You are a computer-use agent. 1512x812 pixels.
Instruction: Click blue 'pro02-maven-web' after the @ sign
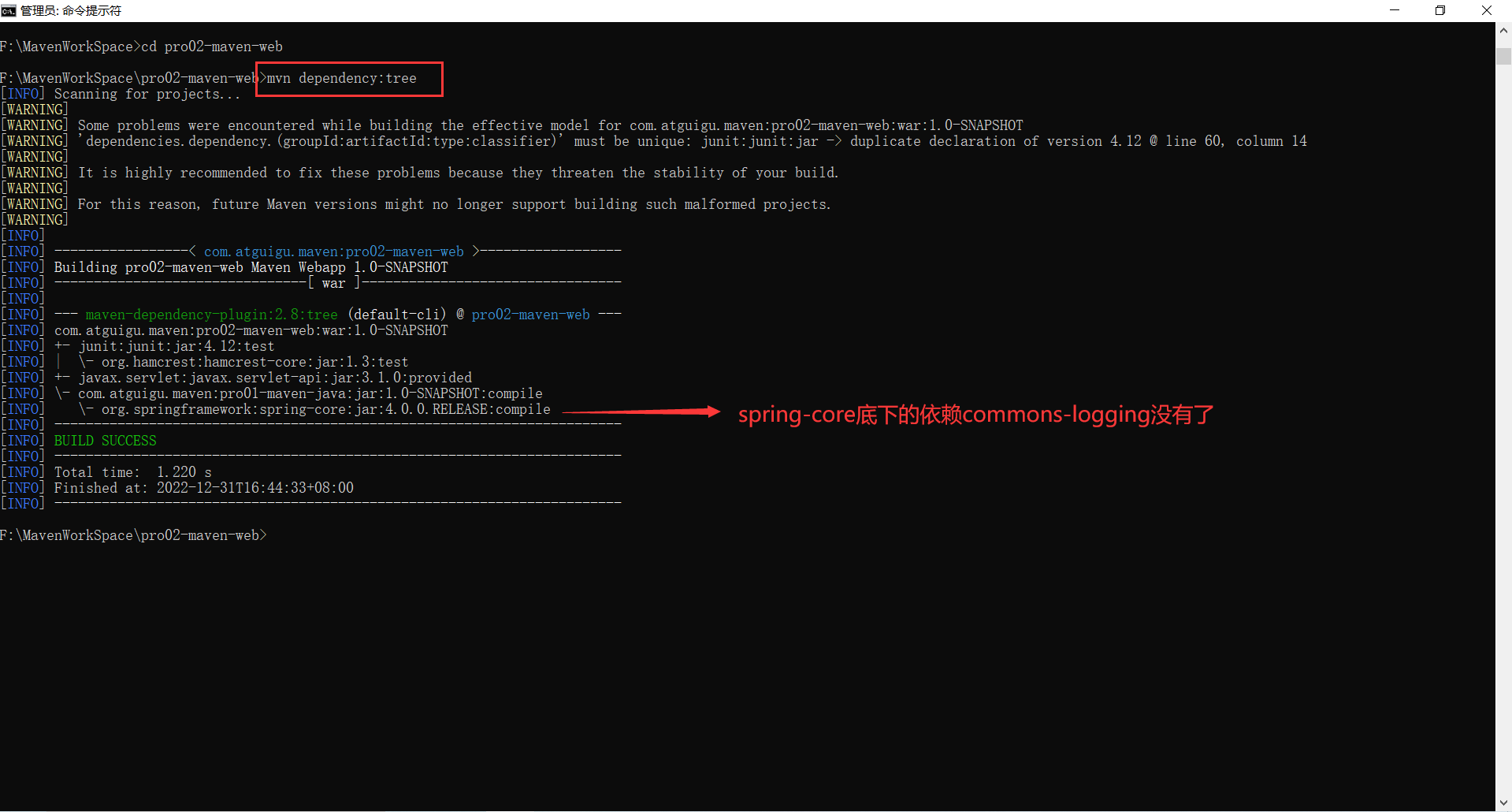531,315
